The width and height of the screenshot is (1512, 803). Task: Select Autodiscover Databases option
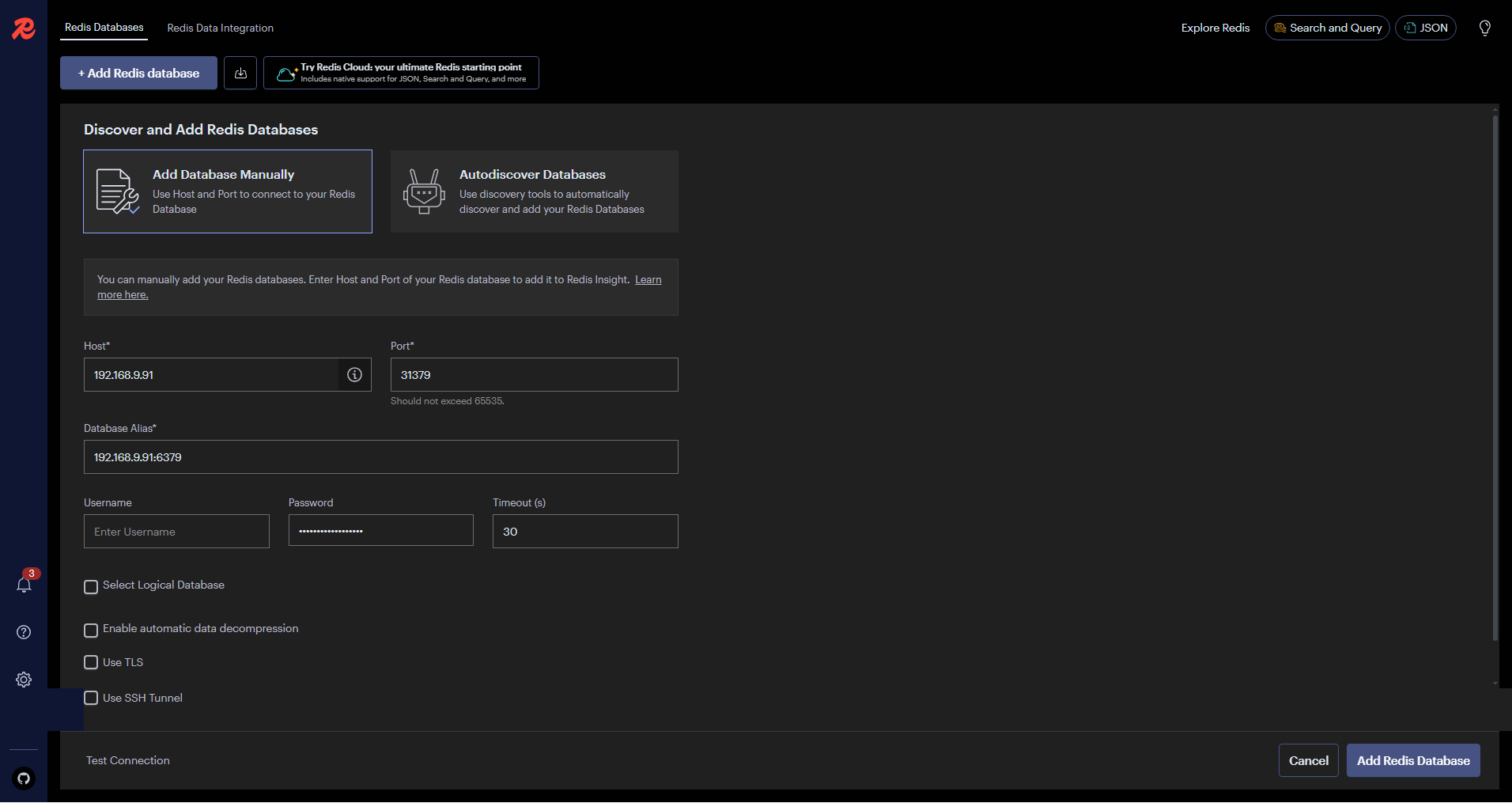tap(535, 191)
